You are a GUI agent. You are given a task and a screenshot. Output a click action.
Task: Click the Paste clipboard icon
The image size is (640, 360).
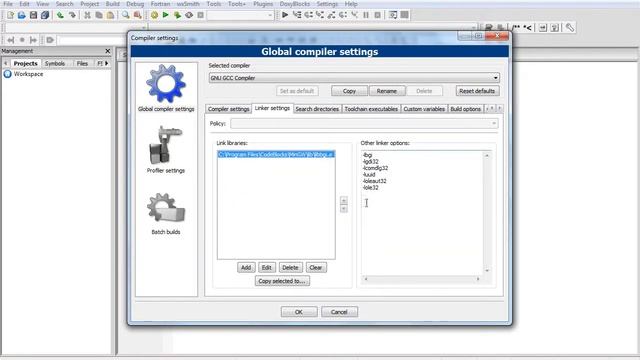click(x=110, y=15)
